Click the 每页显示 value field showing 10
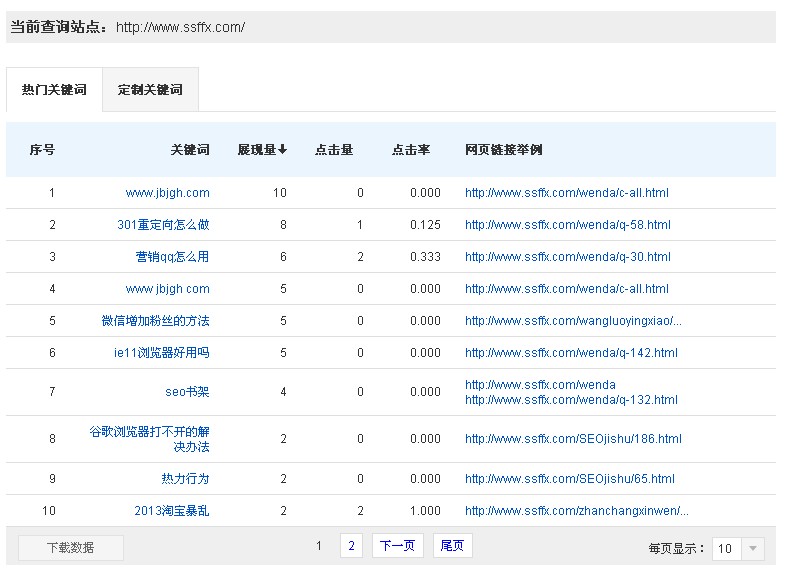Screen dimensions: 797x584 [x=727, y=548]
